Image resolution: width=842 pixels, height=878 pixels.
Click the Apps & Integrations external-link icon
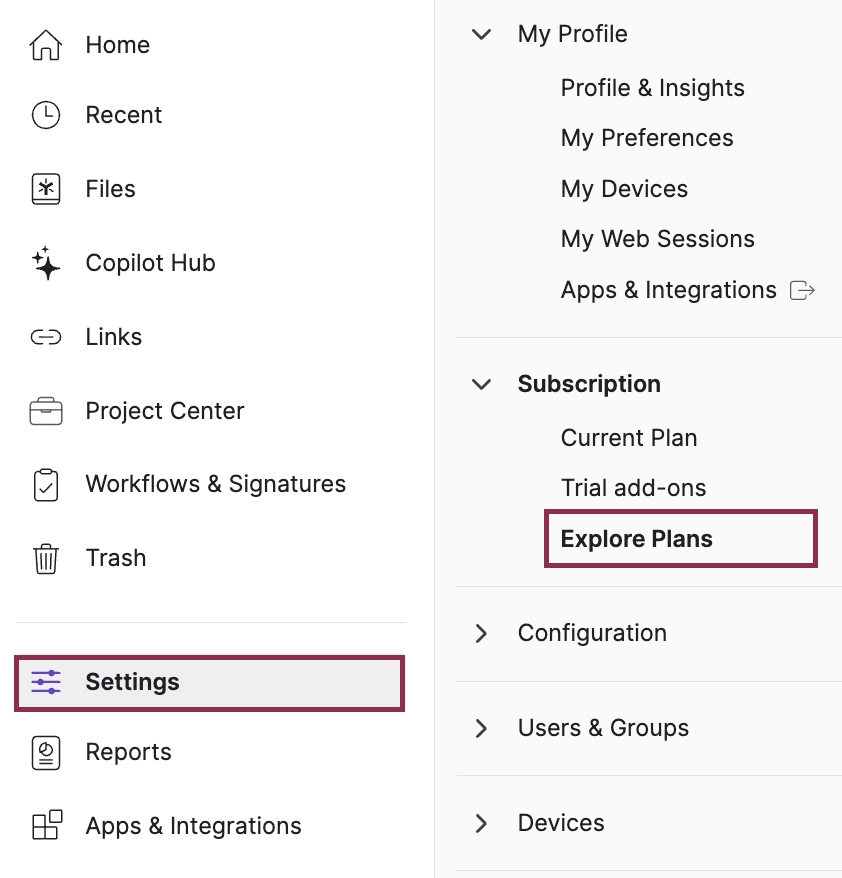[x=802, y=291]
